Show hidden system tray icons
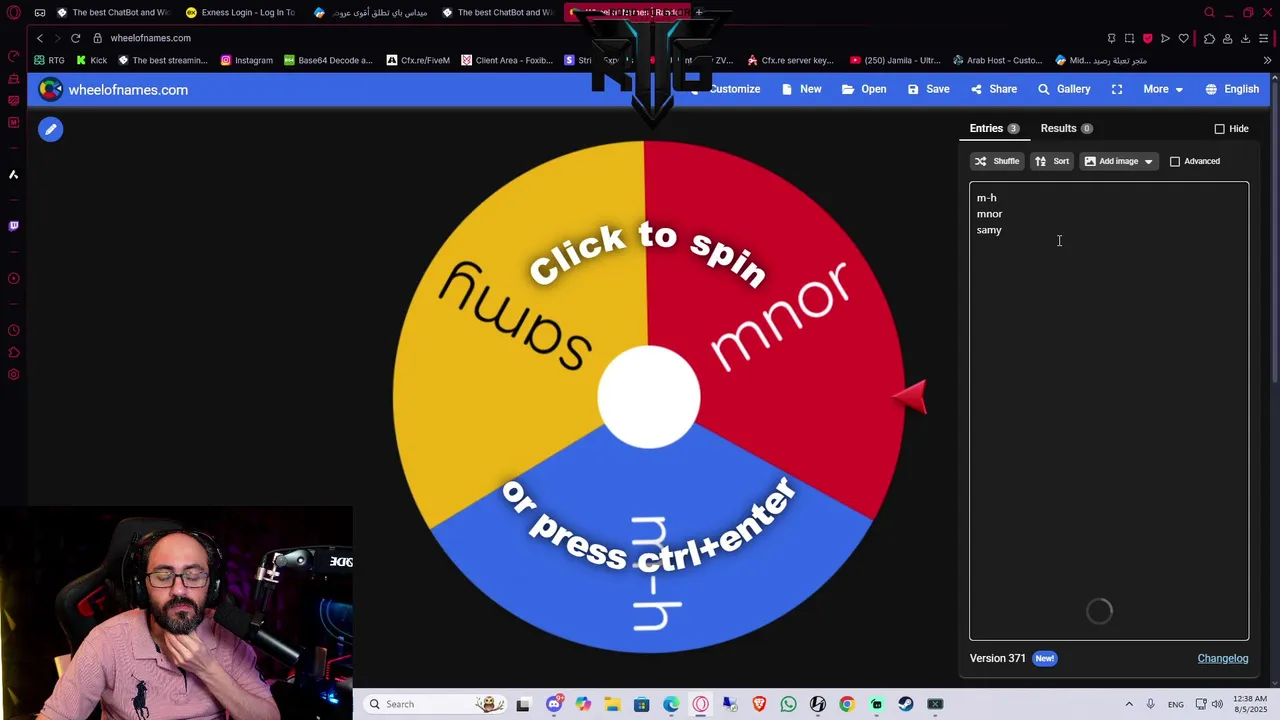This screenshot has height=720, width=1280. (x=1129, y=704)
